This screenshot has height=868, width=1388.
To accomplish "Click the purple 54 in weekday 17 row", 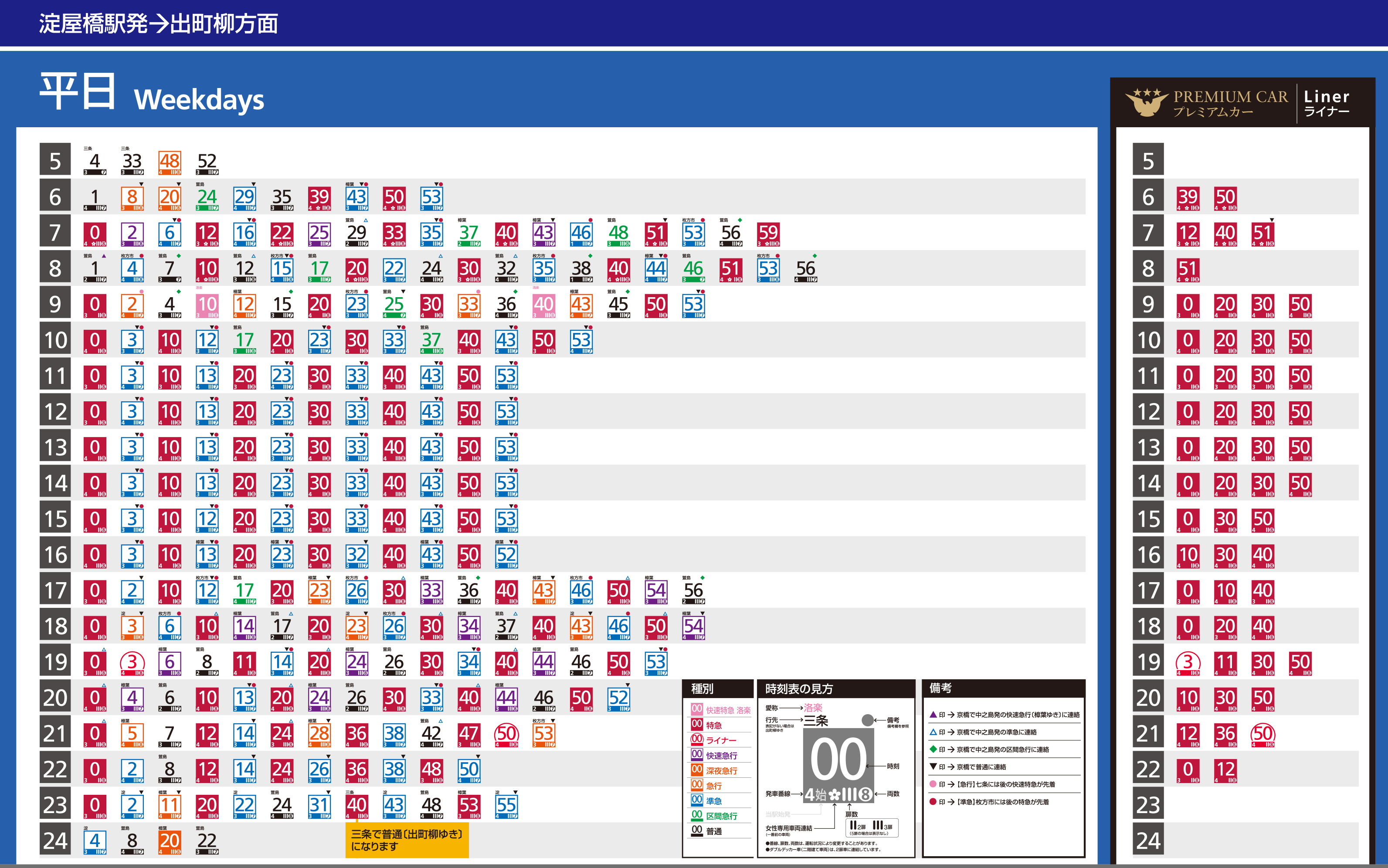I will pyautogui.click(x=656, y=592).
